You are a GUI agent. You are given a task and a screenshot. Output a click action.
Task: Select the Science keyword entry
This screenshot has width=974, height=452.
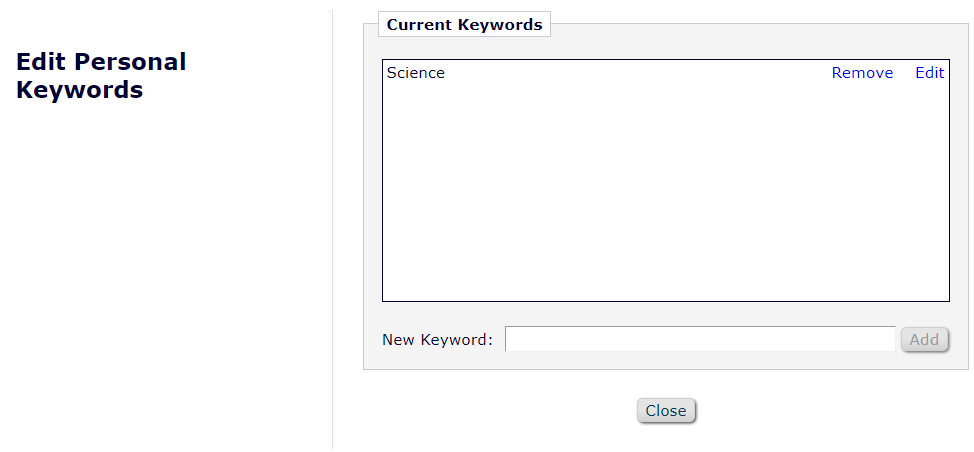[x=416, y=73]
